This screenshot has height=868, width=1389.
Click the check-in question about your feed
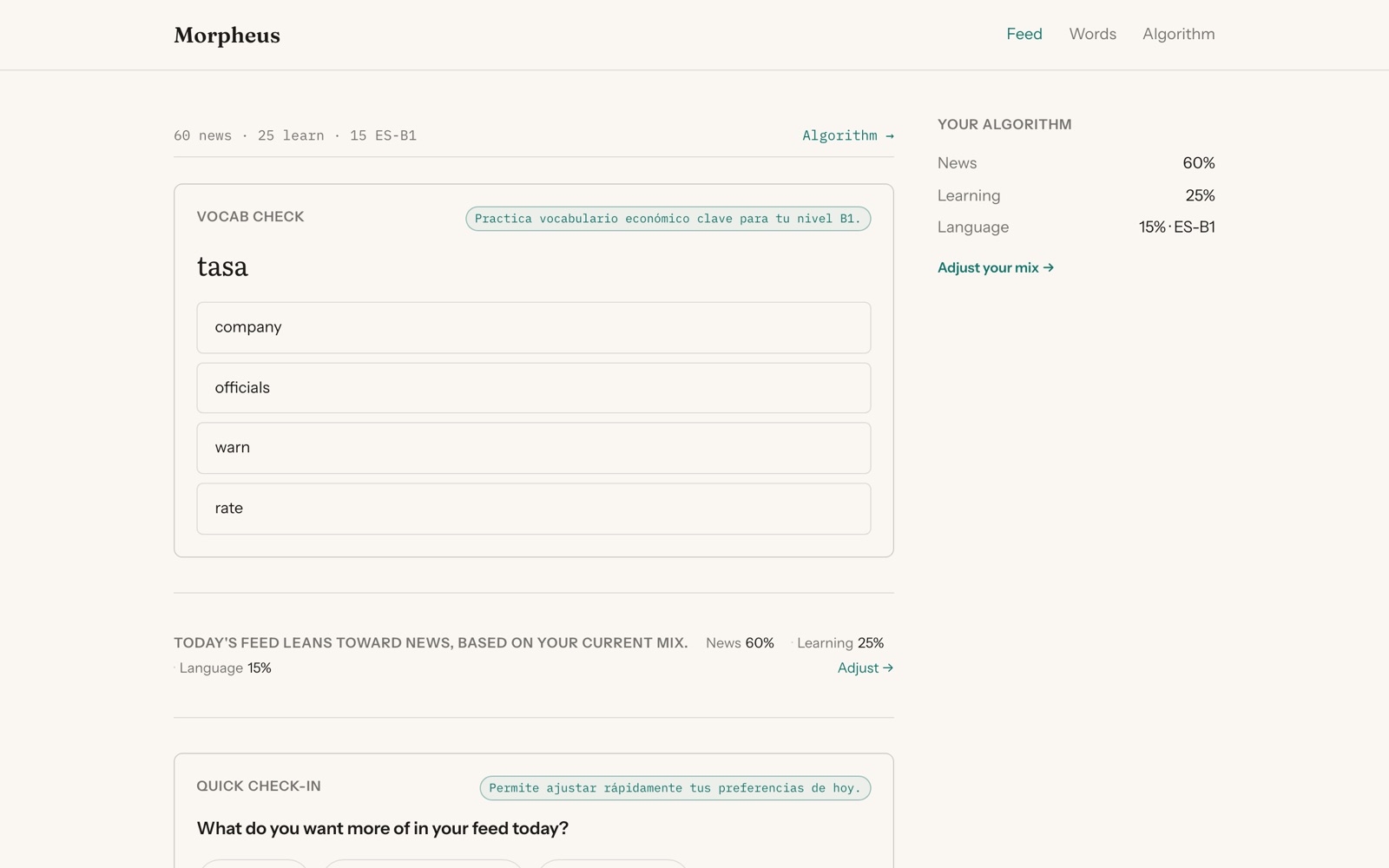pos(383,828)
